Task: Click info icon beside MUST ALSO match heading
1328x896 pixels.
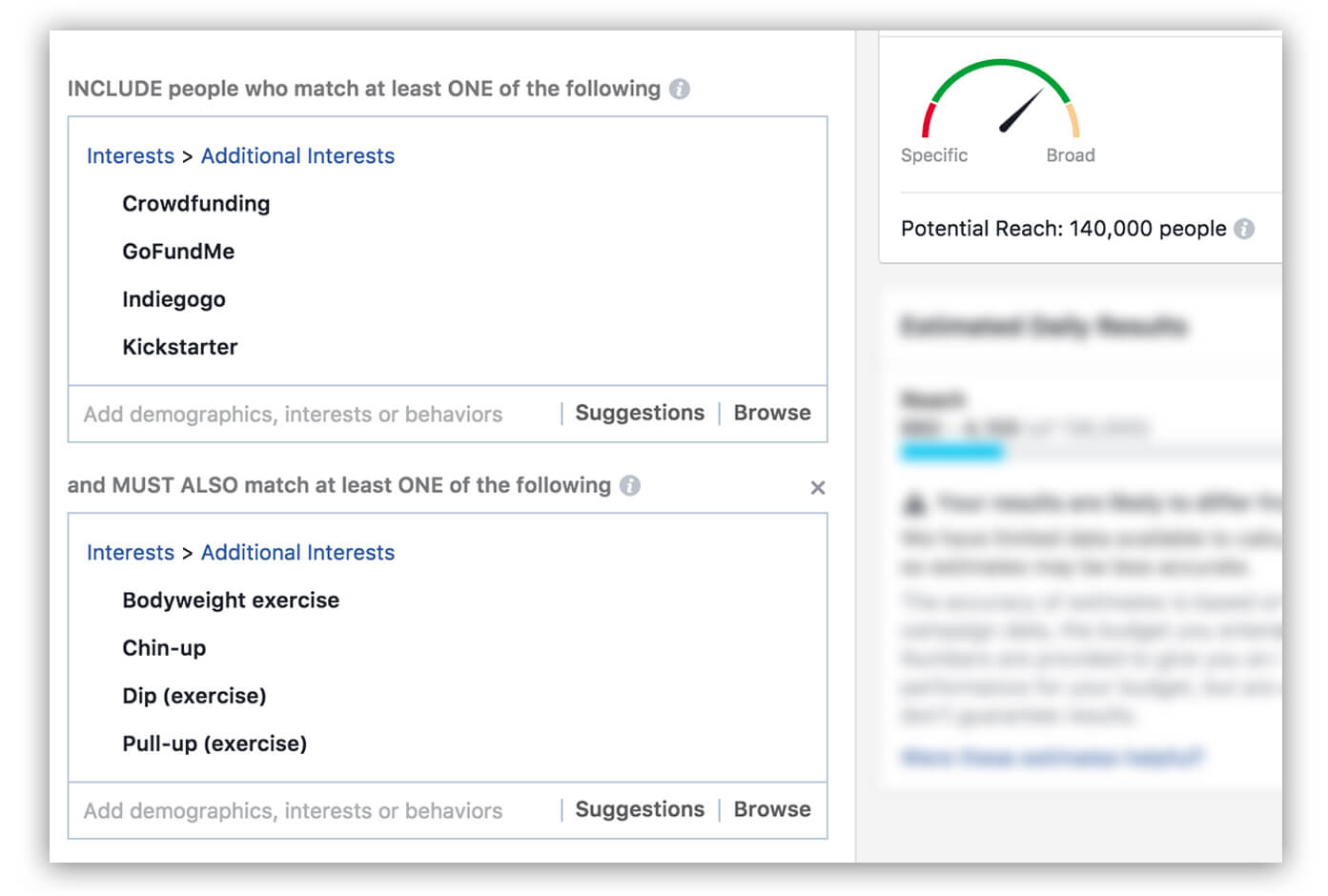Action: point(630,485)
